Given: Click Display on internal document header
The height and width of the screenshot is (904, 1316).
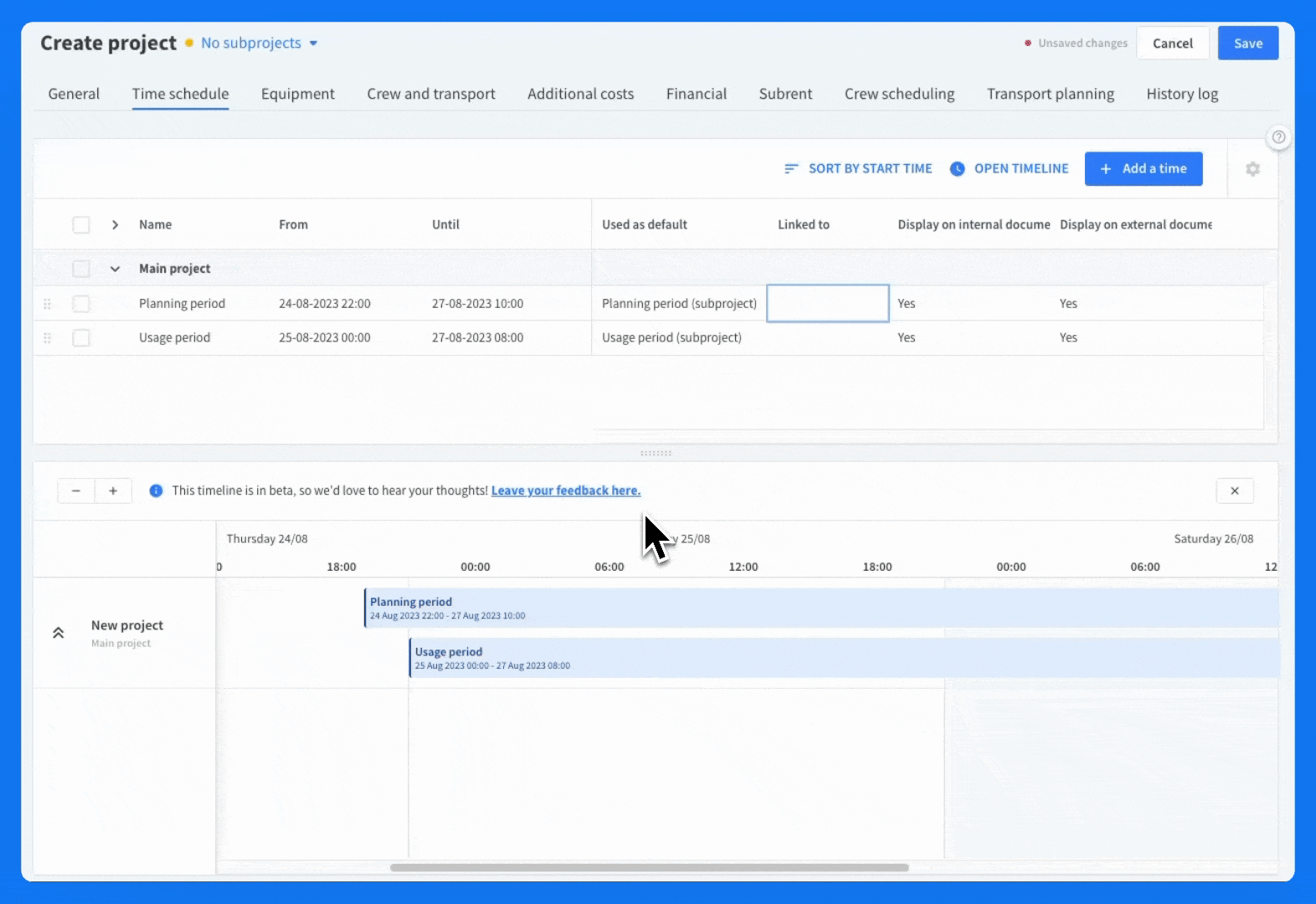Looking at the screenshot, I should (974, 224).
